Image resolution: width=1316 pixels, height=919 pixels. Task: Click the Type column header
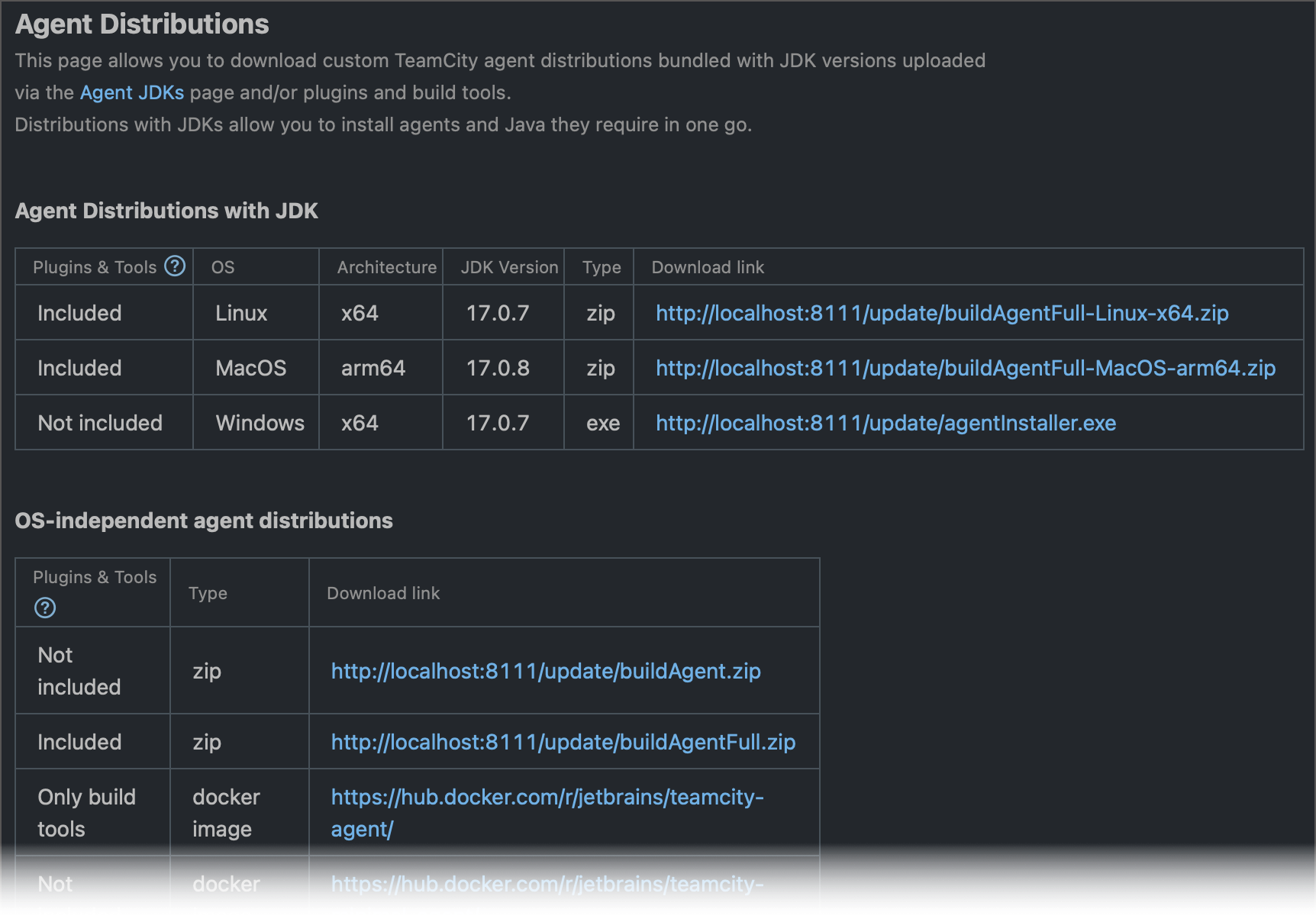(x=600, y=266)
